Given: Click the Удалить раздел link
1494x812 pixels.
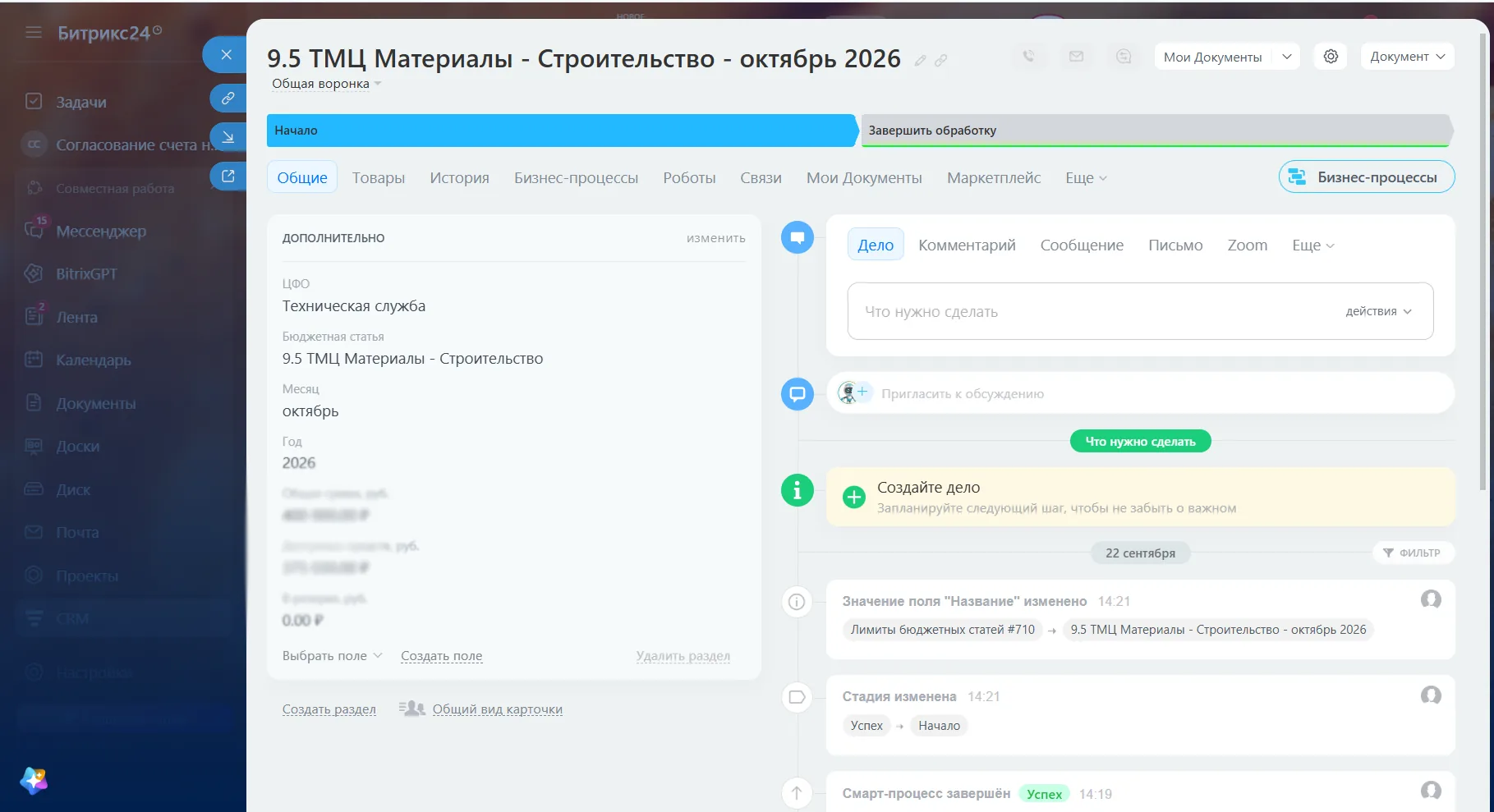Looking at the screenshot, I should point(683,656).
